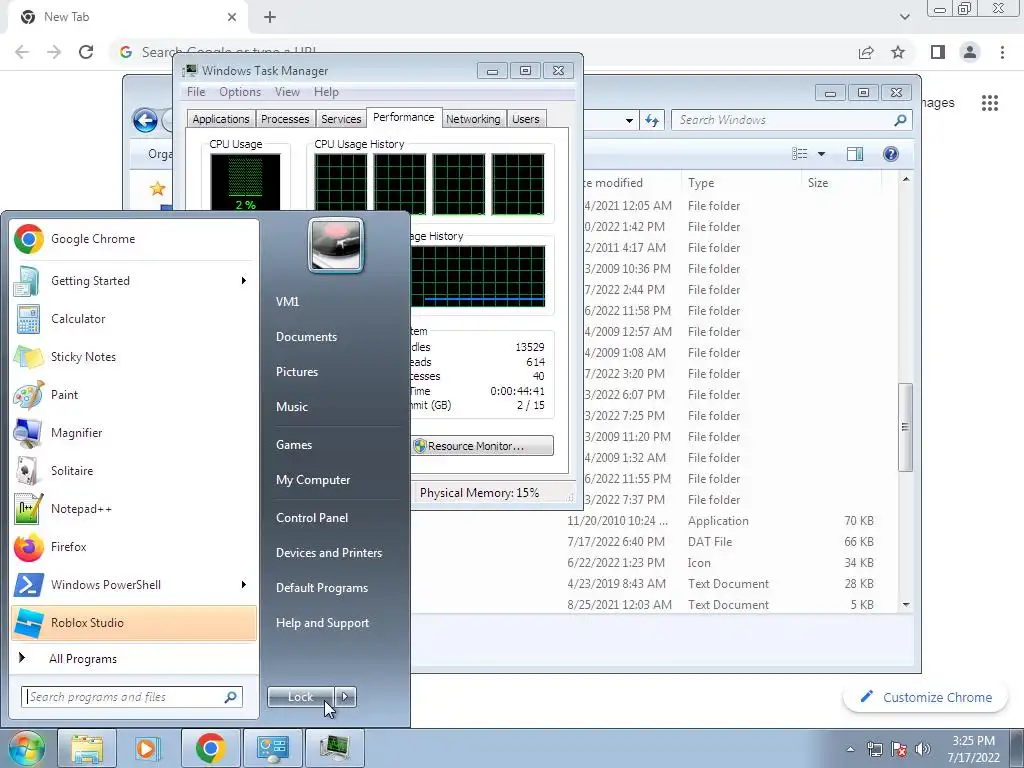1024x768 pixels.
Task: Open Explorer address history dropdown
Action: [629, 120]
